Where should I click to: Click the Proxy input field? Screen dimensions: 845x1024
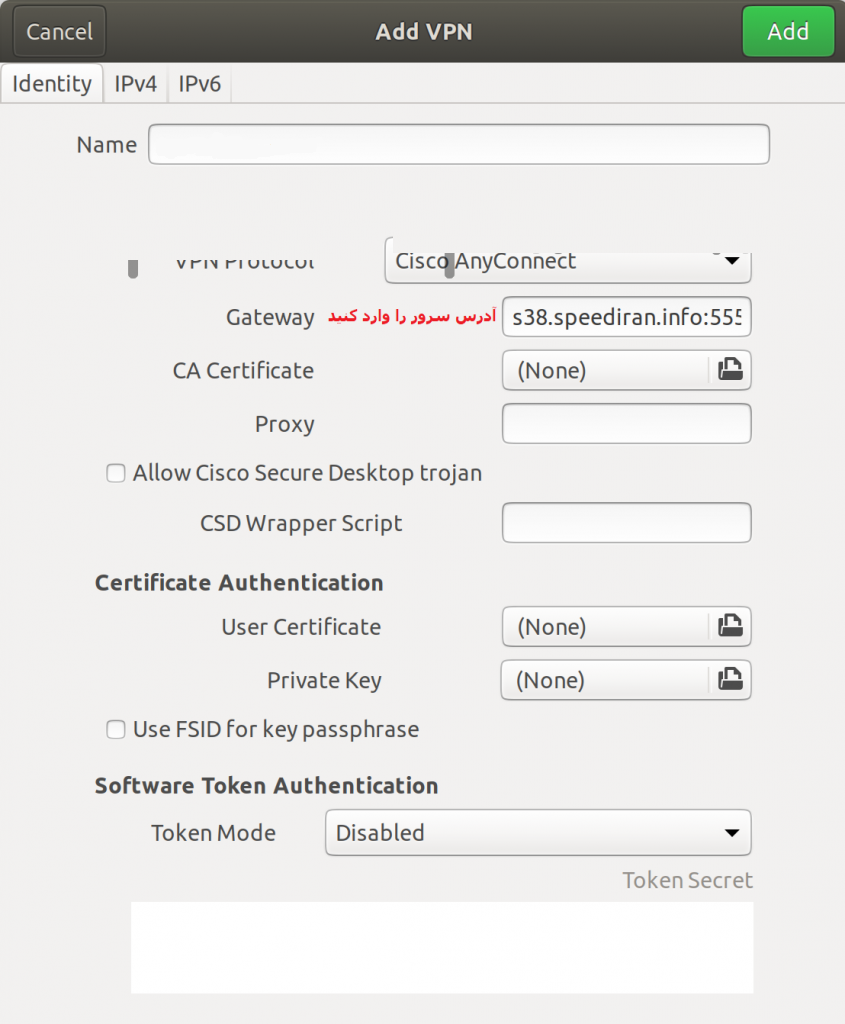click(626, 423)
